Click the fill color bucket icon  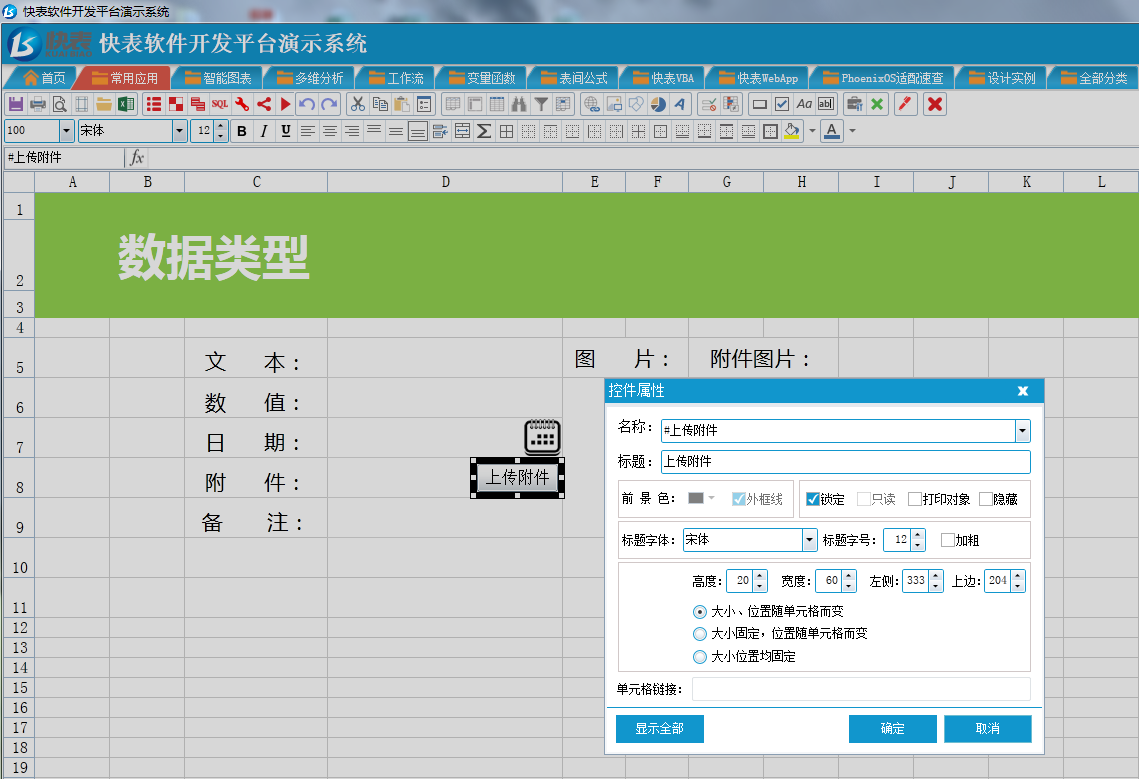coord(792,131)
